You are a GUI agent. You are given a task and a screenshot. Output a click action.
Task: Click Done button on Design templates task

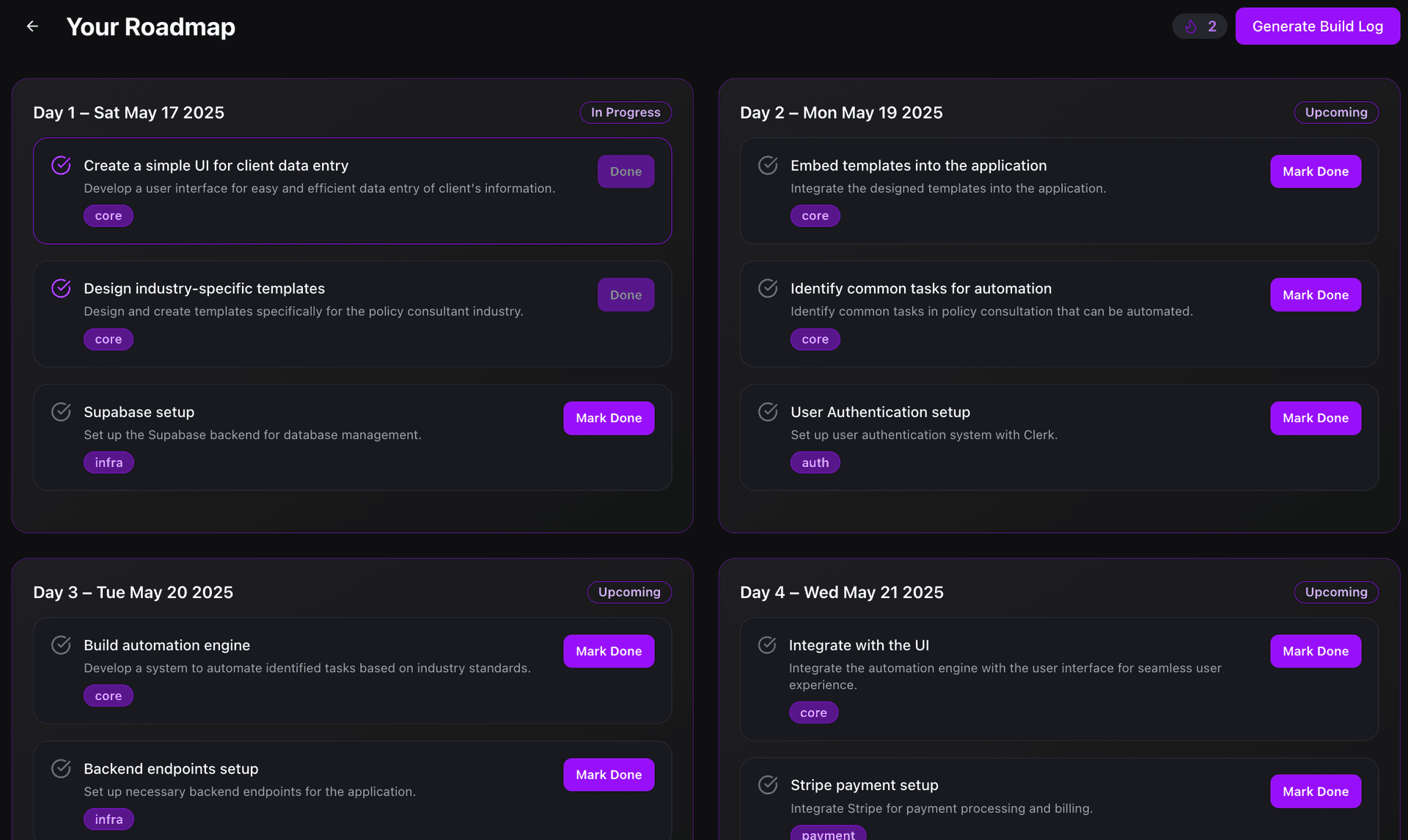click(x=626, y=295)
